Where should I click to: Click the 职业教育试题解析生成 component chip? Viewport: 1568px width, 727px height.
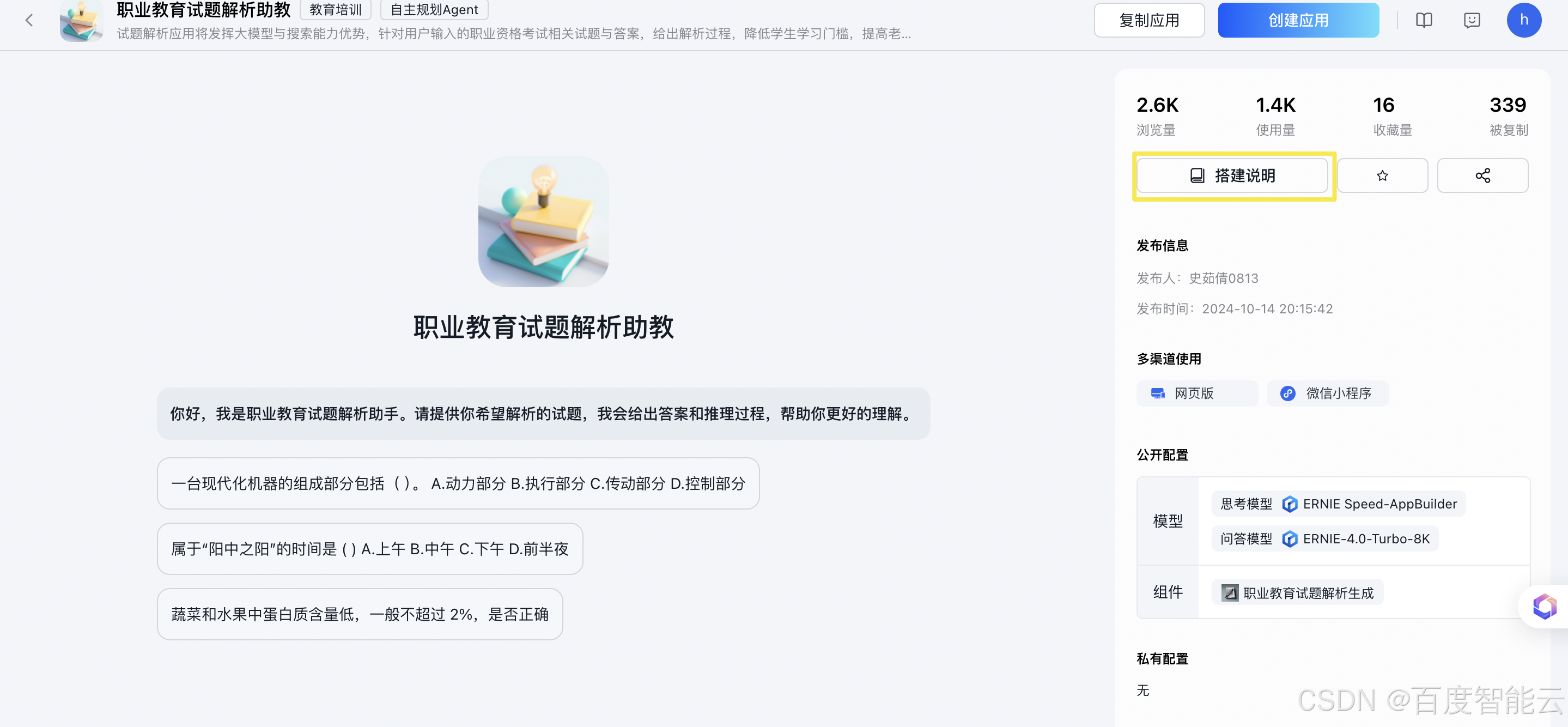click(x=1297, y=592)
